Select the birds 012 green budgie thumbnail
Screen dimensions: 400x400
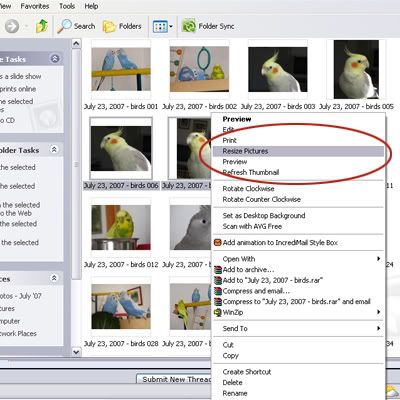point(121,227)
